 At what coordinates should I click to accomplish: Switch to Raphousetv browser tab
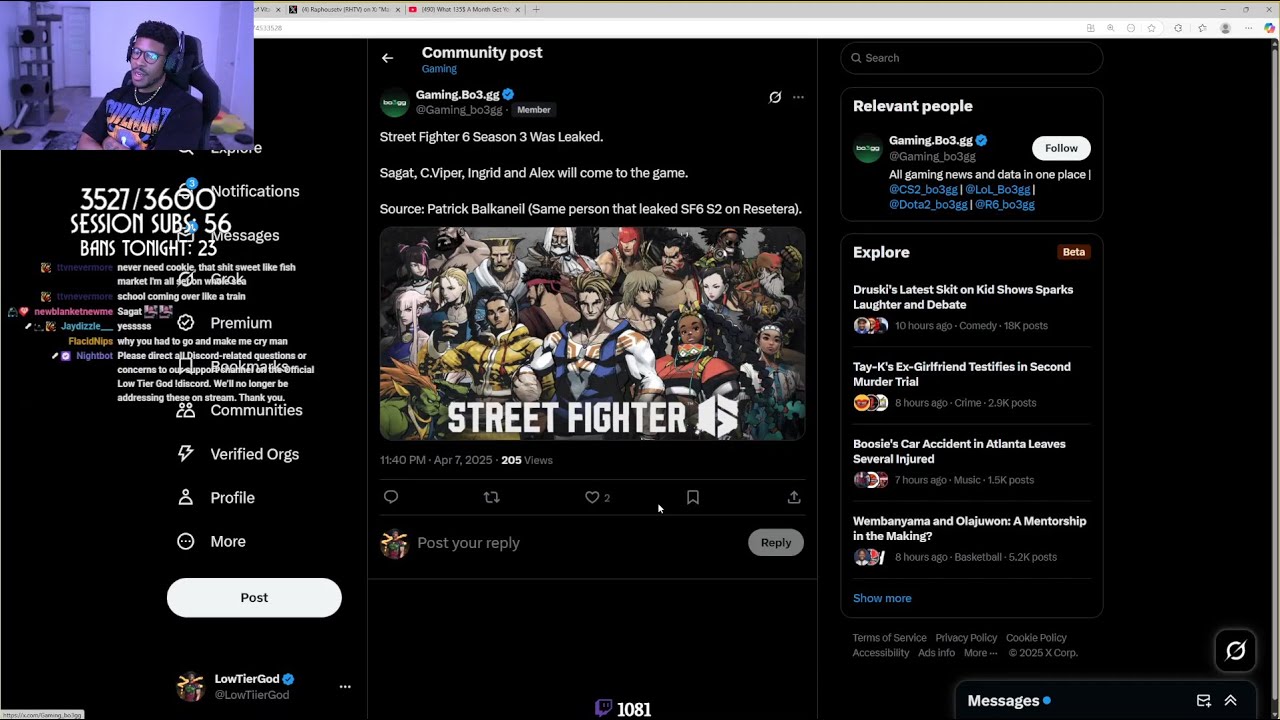click(344, 9)
